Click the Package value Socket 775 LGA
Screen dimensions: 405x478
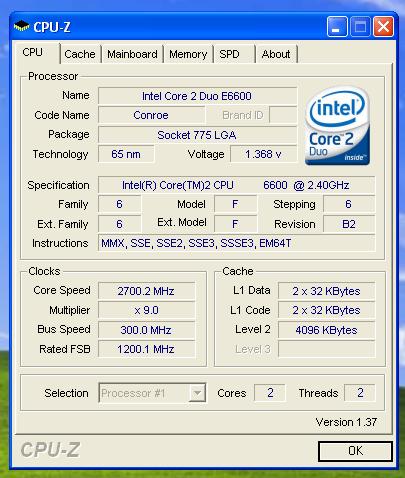pos(197,135)
